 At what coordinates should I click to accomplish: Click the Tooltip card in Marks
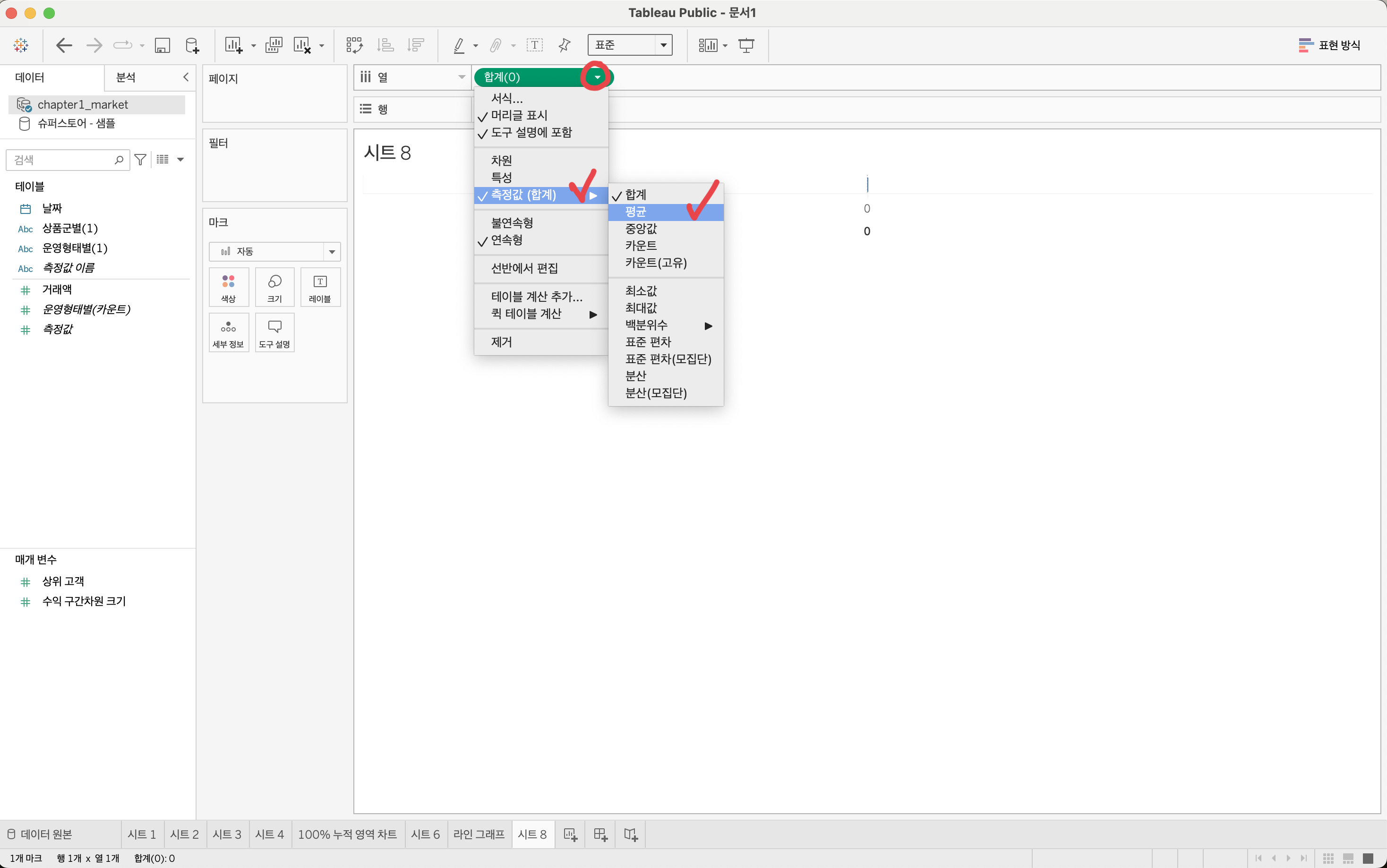pos(274,332)
